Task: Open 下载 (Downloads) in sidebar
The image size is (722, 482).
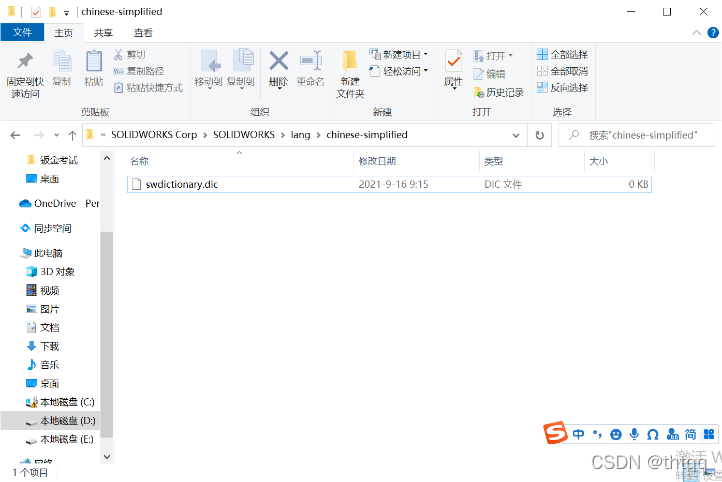Action: [x=43, y=346]
